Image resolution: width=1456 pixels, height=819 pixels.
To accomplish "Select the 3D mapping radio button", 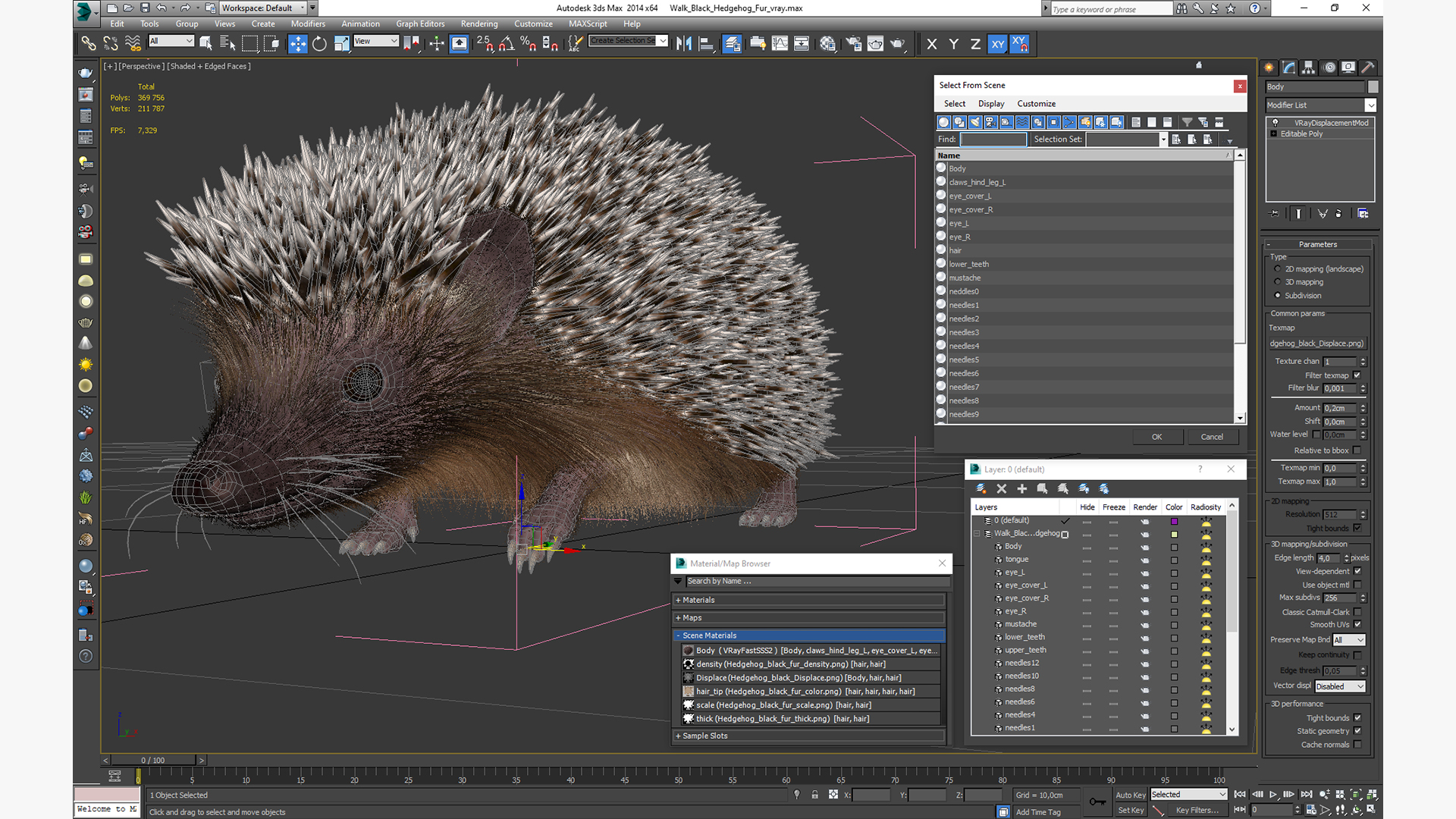I will point(1278,282).
